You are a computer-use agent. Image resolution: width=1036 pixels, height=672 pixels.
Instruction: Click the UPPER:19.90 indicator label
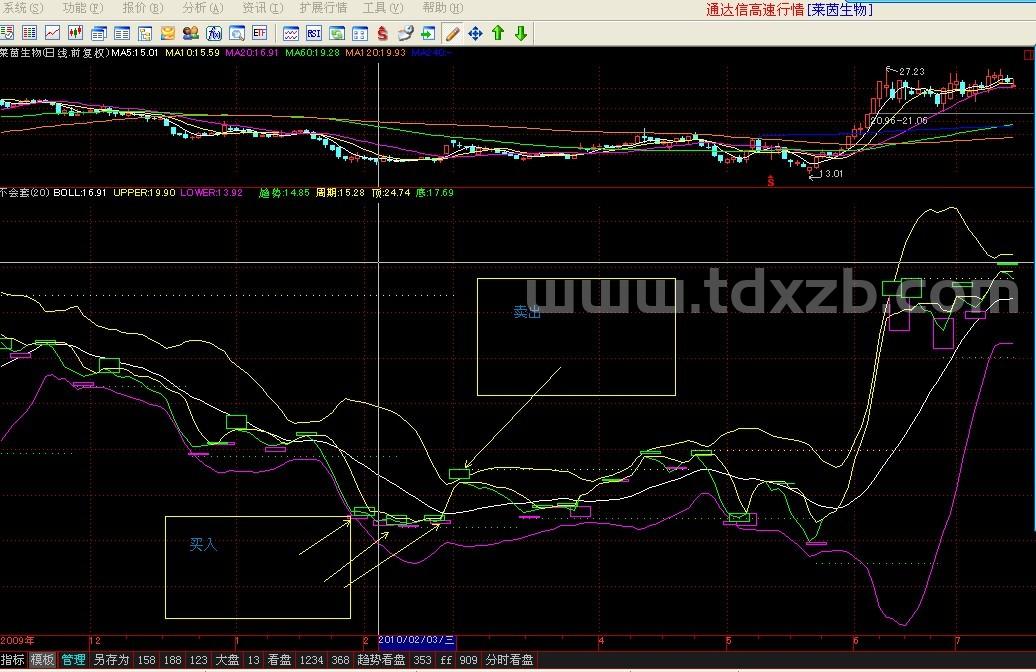144,193
